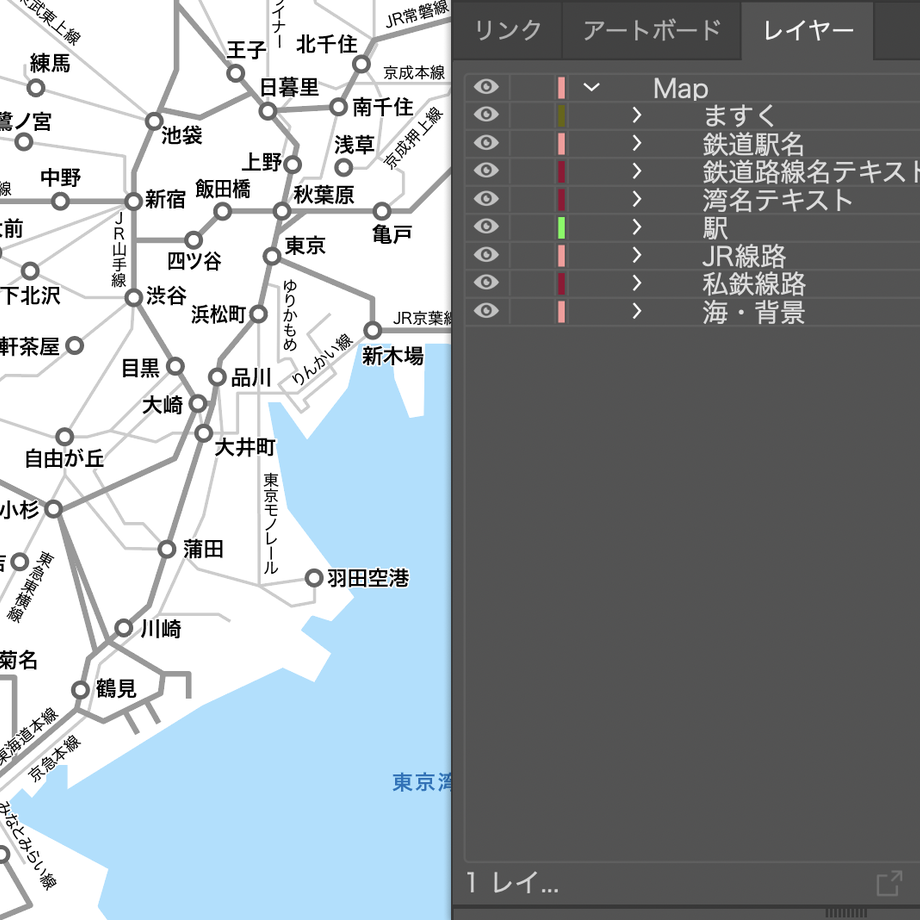Viewport: 920px width, 920px height.
Task: Expand the 私鉄線路 sublayer
Action: point(637,283)
